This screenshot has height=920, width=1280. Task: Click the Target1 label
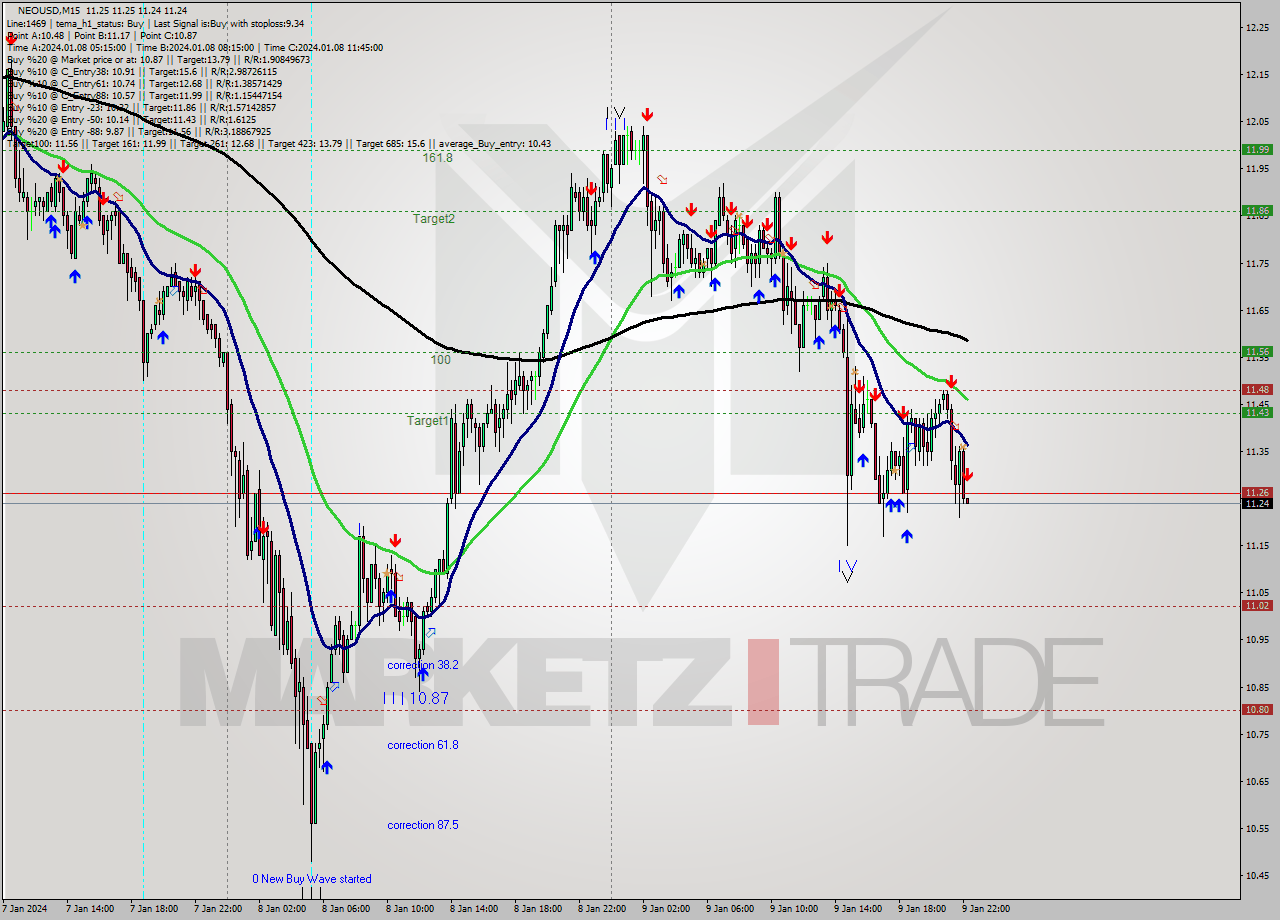(427, 421)
